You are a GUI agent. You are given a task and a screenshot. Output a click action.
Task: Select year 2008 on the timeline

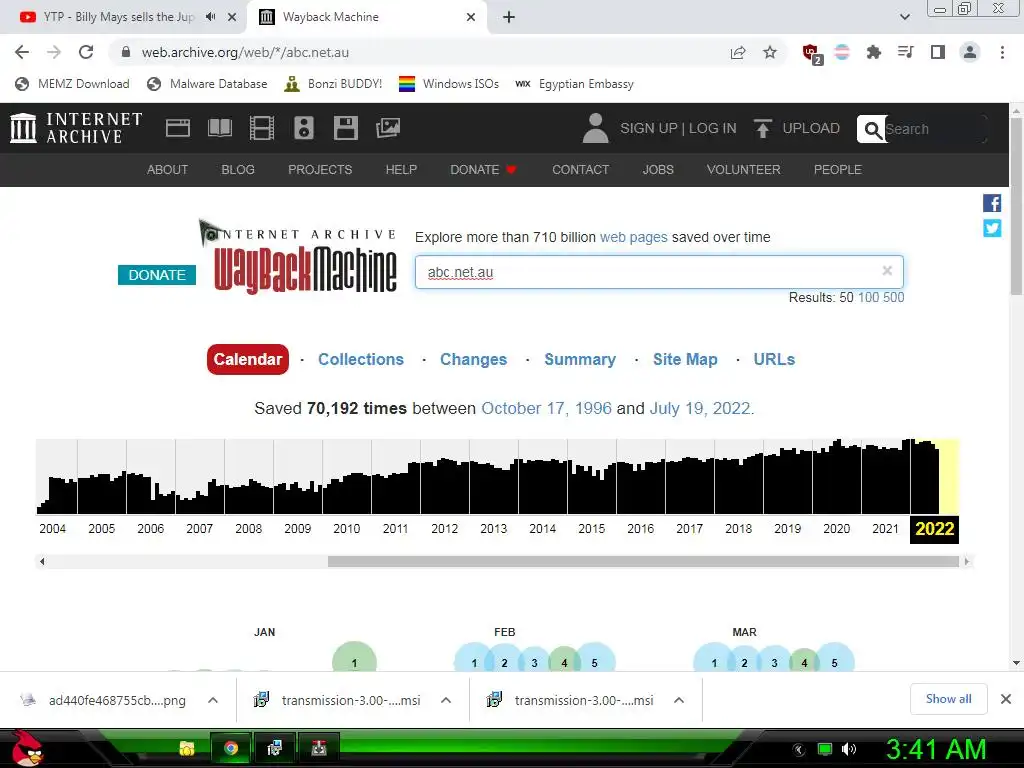[x=249, y=529]
